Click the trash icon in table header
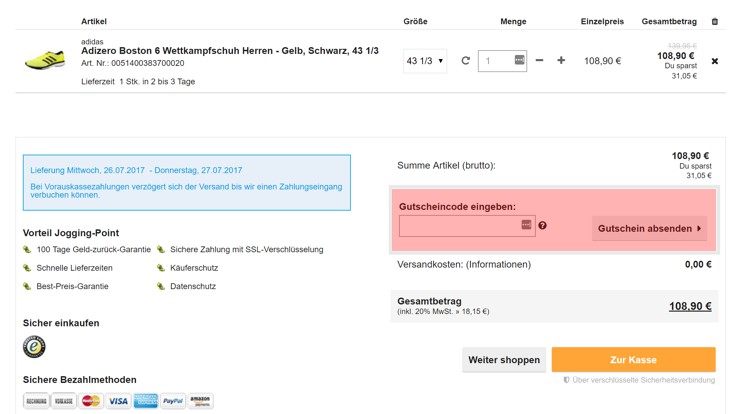 tap(715, 21)
